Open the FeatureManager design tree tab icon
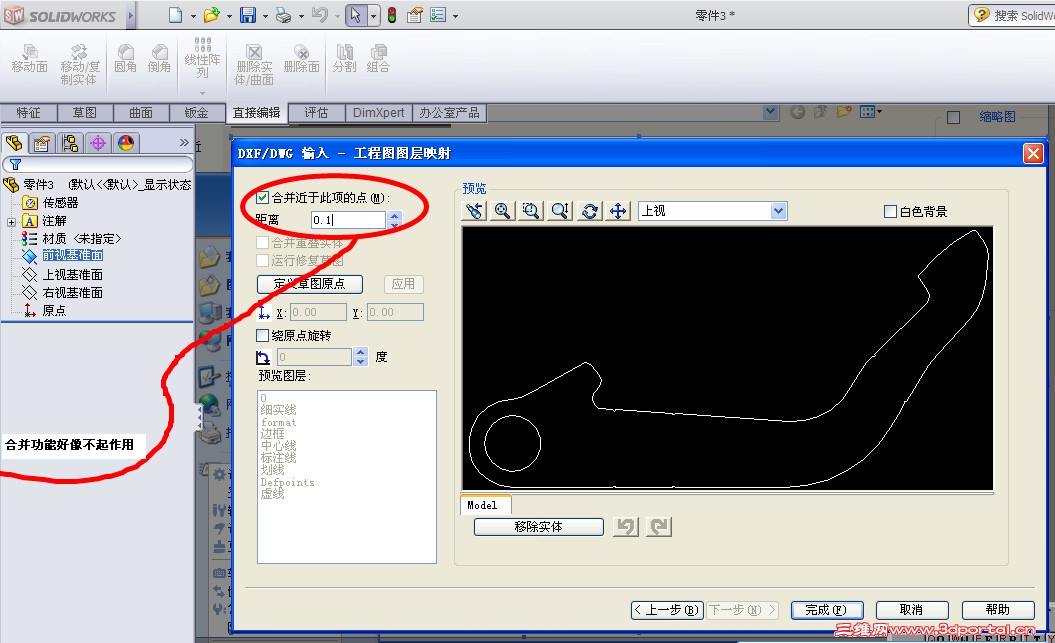The image size is (1055, 643). click(x=14, y=143)
